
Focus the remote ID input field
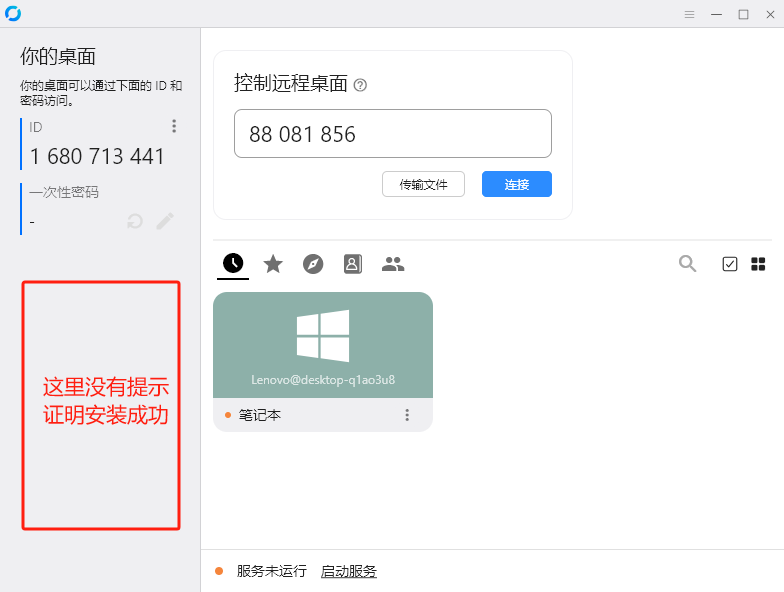[x=392, y=134]
